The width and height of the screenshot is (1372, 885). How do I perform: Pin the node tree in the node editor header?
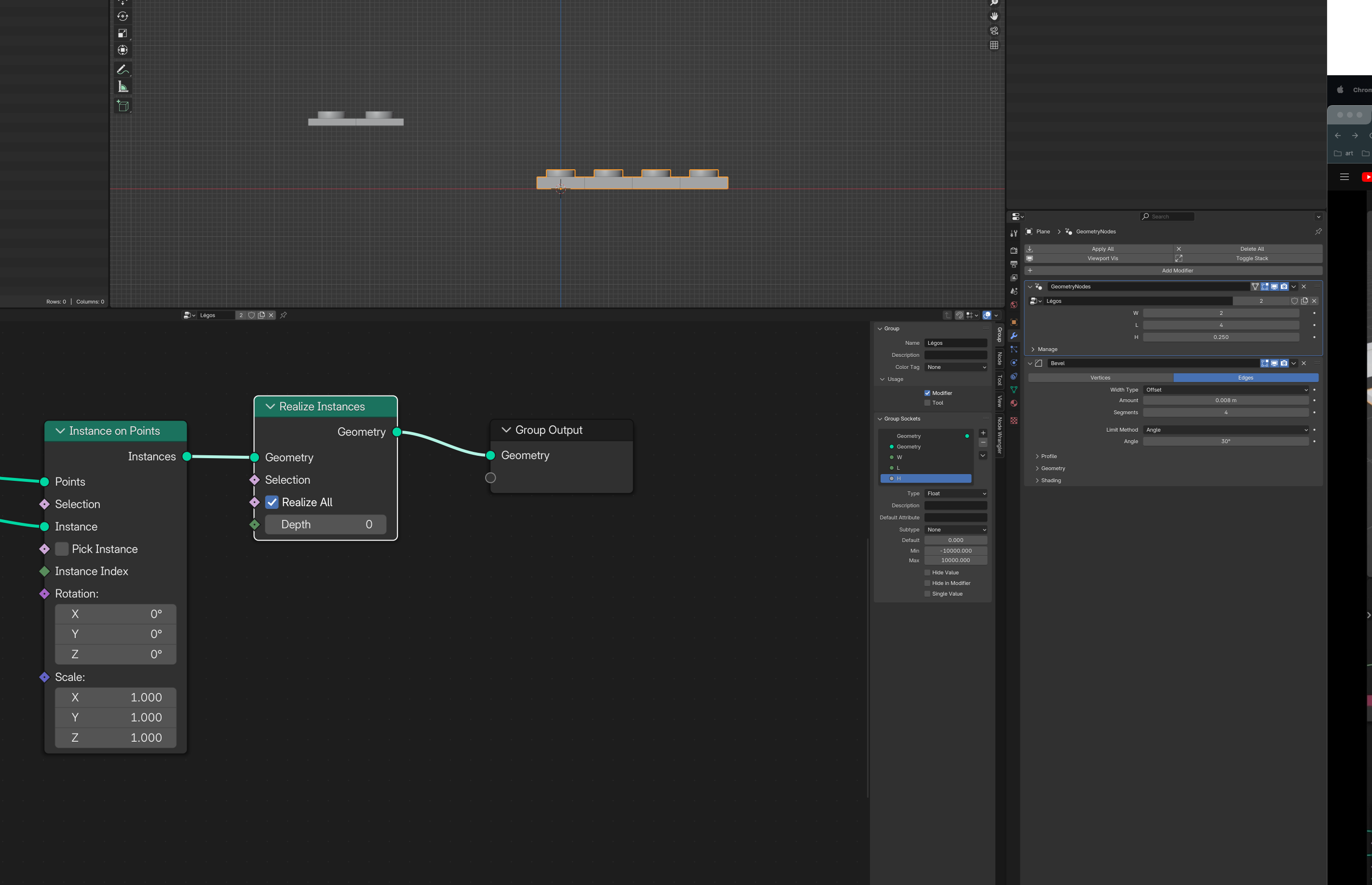(x=283, y=315)
